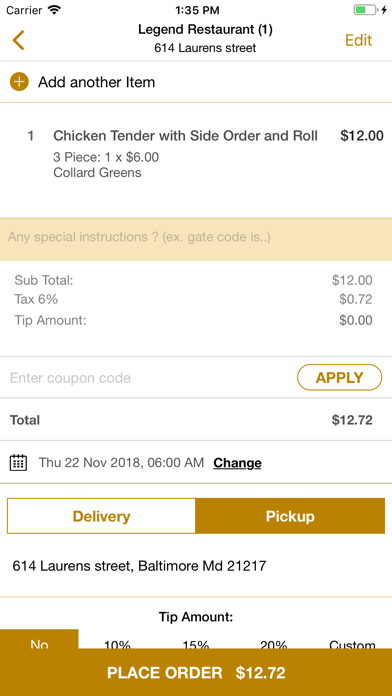Tap the back arrow icon
Screen dimensions: 392x696
pos(18,40)
